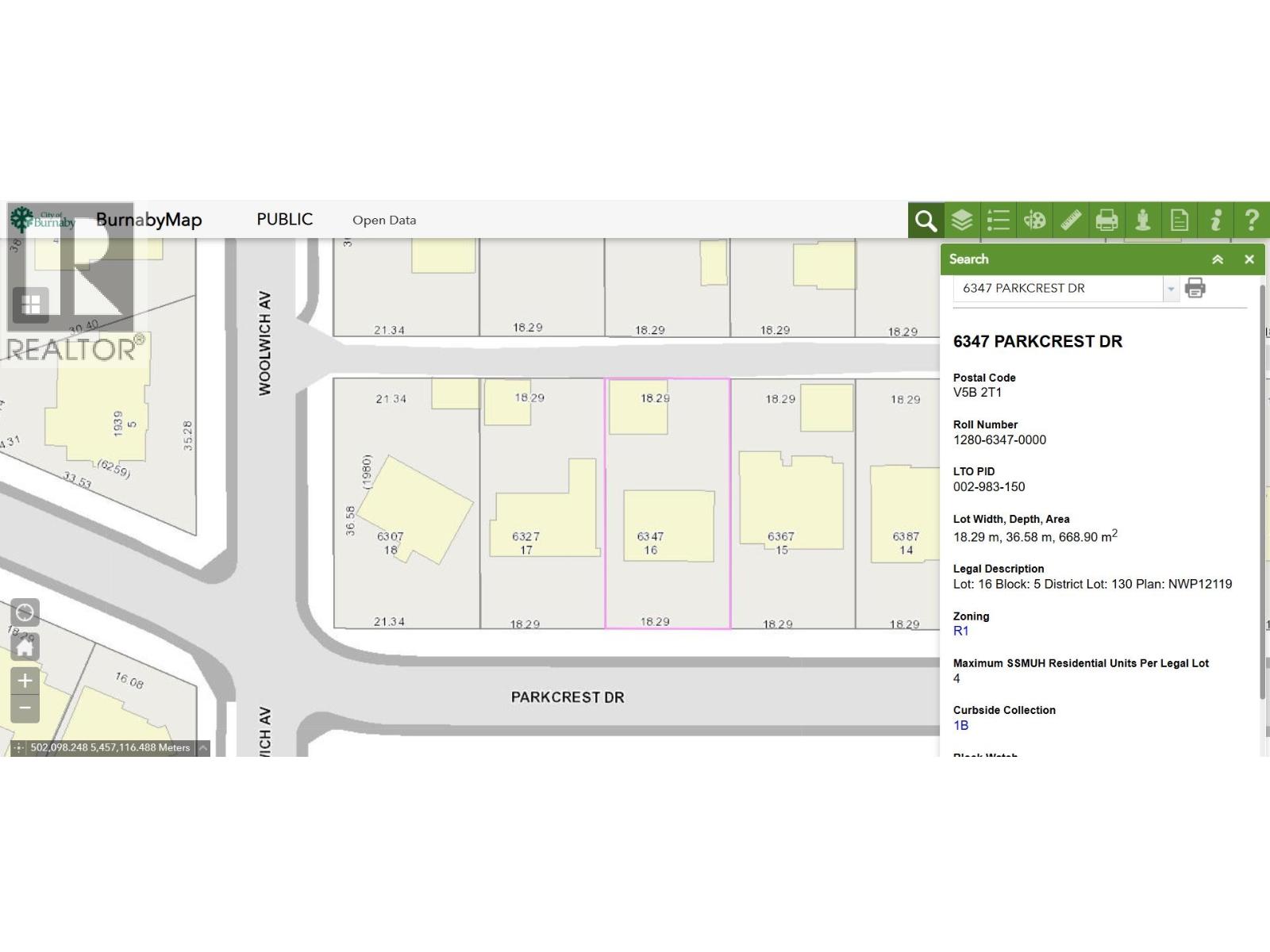Activate the Street View tool
The image size is (1270, 952).
click(1144, 220)
